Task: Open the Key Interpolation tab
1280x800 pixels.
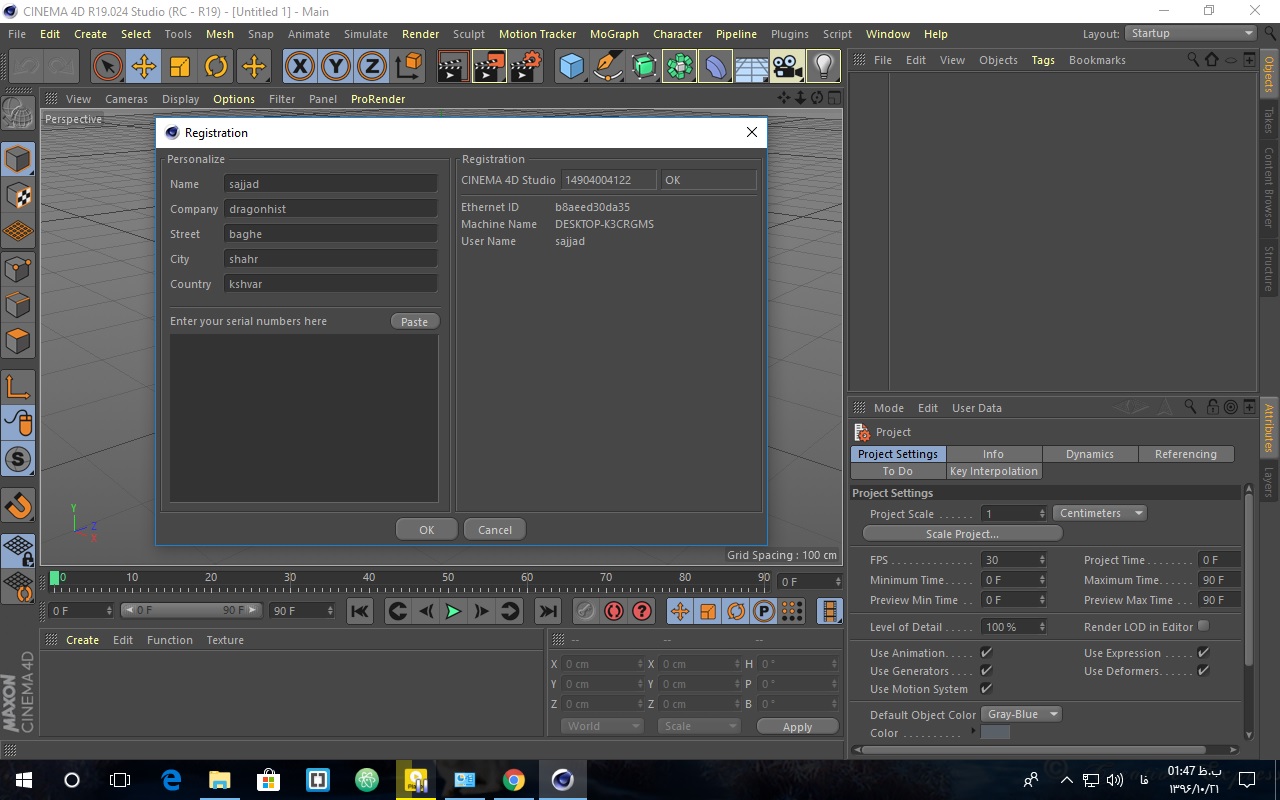Action: (994, 471)
